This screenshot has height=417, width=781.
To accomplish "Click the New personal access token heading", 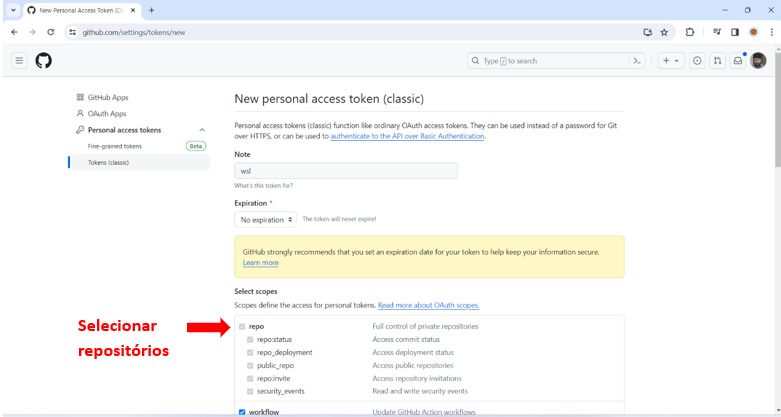I will 329,99.
